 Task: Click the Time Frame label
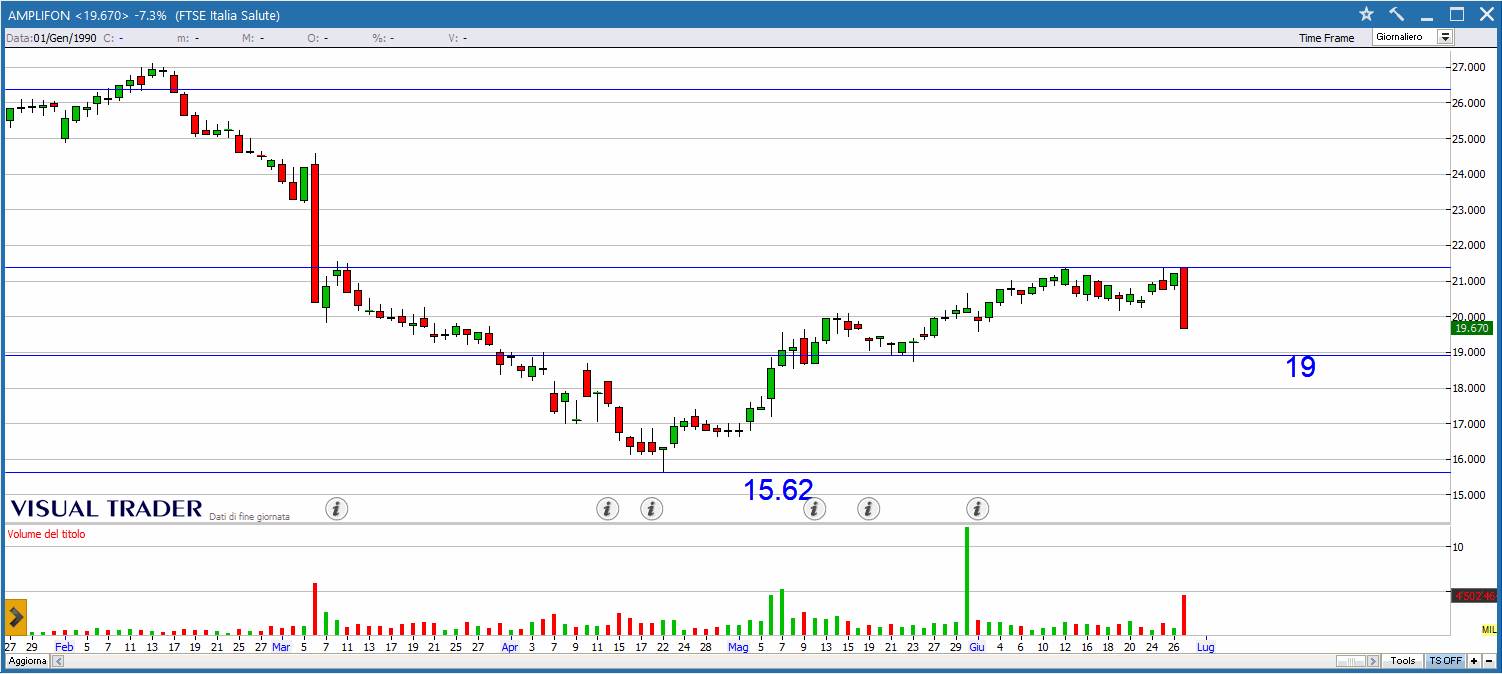1326,38
